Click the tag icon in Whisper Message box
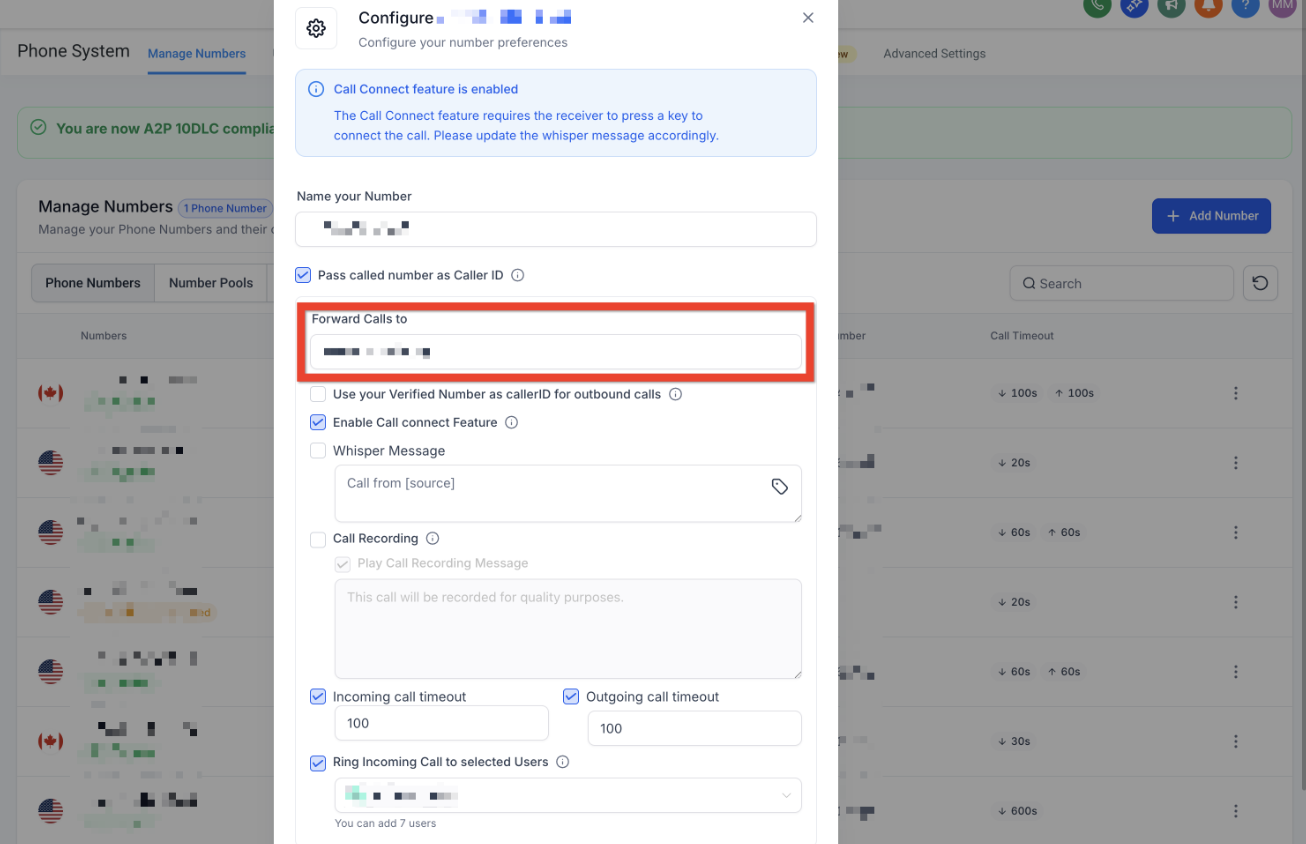 point(780,486)
